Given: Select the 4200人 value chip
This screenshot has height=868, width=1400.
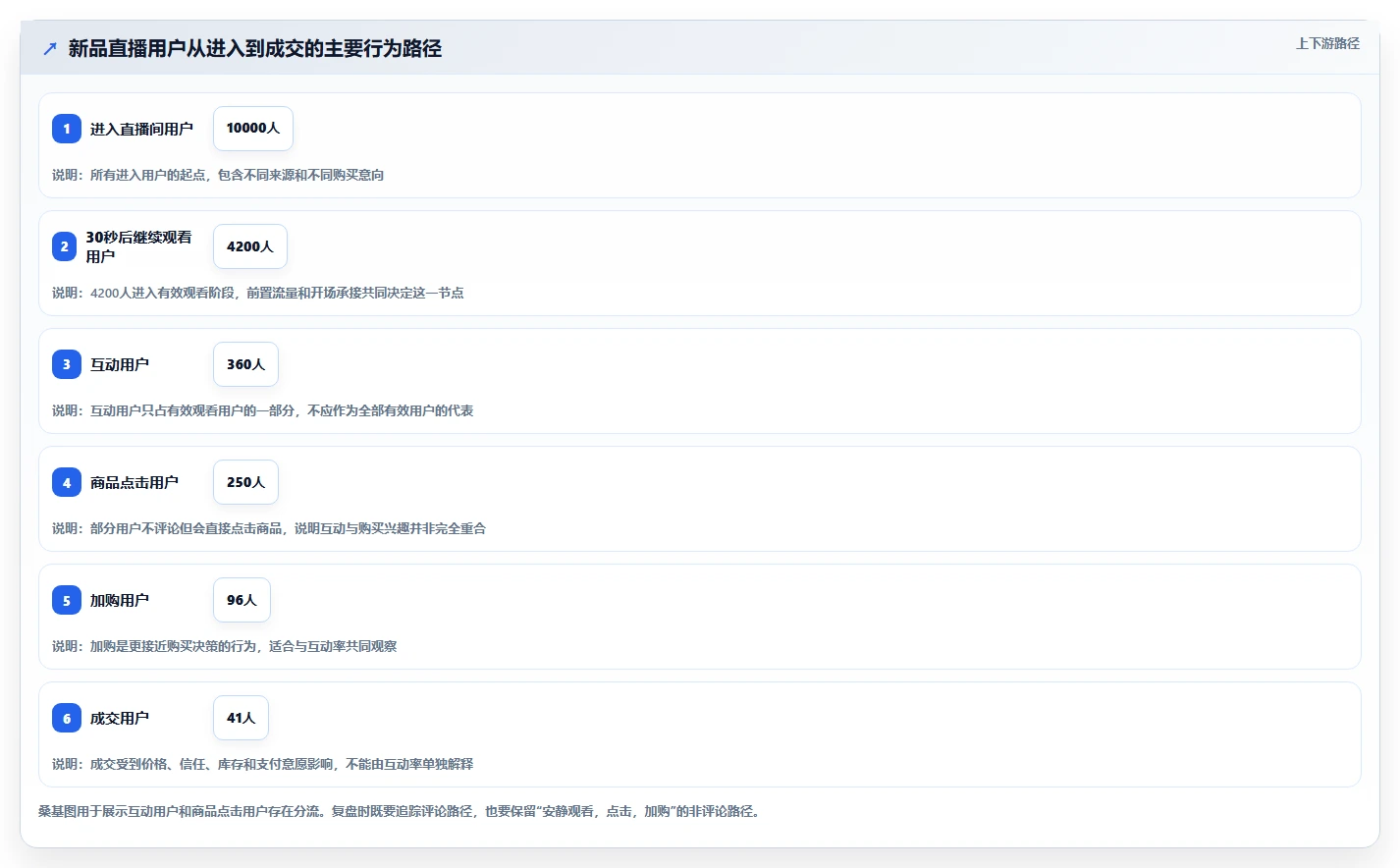Looking at the screenshot, I should coord(250,246).
